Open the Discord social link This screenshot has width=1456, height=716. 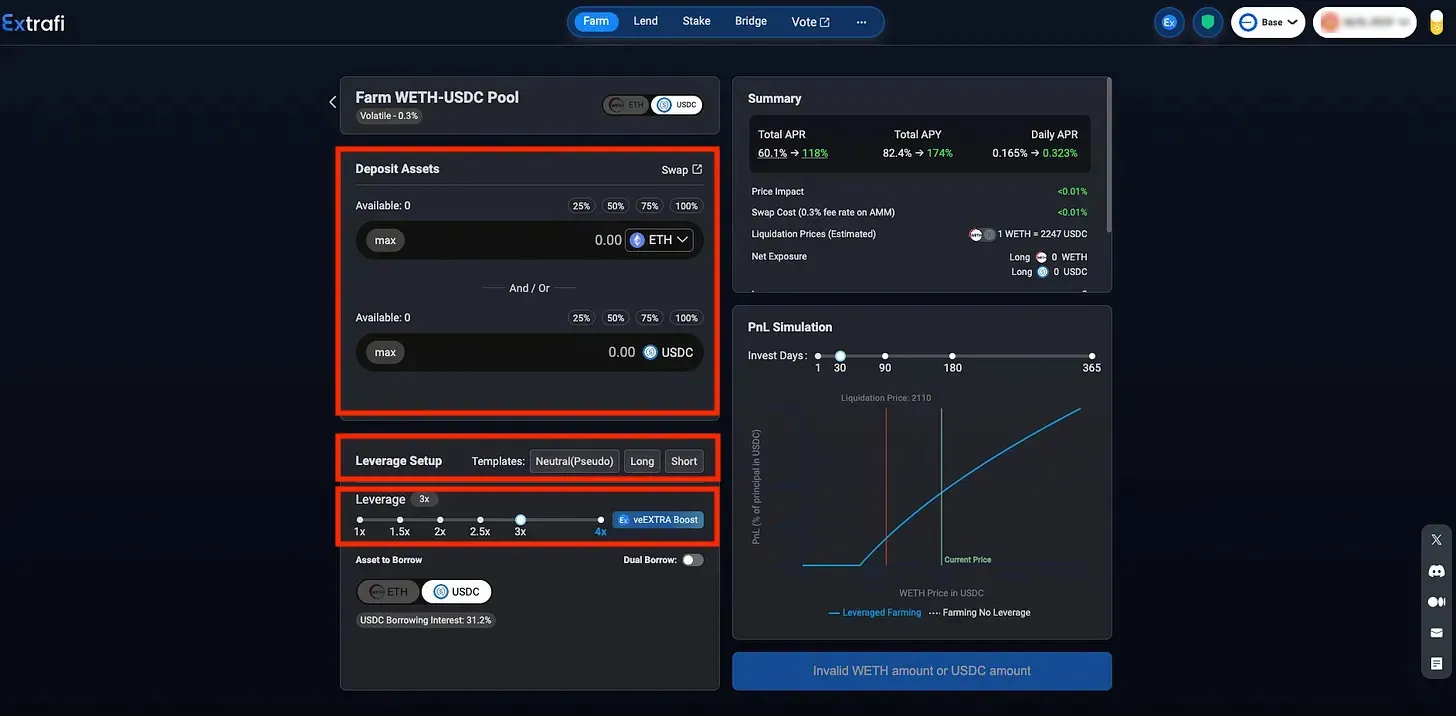click(x=1437, y=571)
